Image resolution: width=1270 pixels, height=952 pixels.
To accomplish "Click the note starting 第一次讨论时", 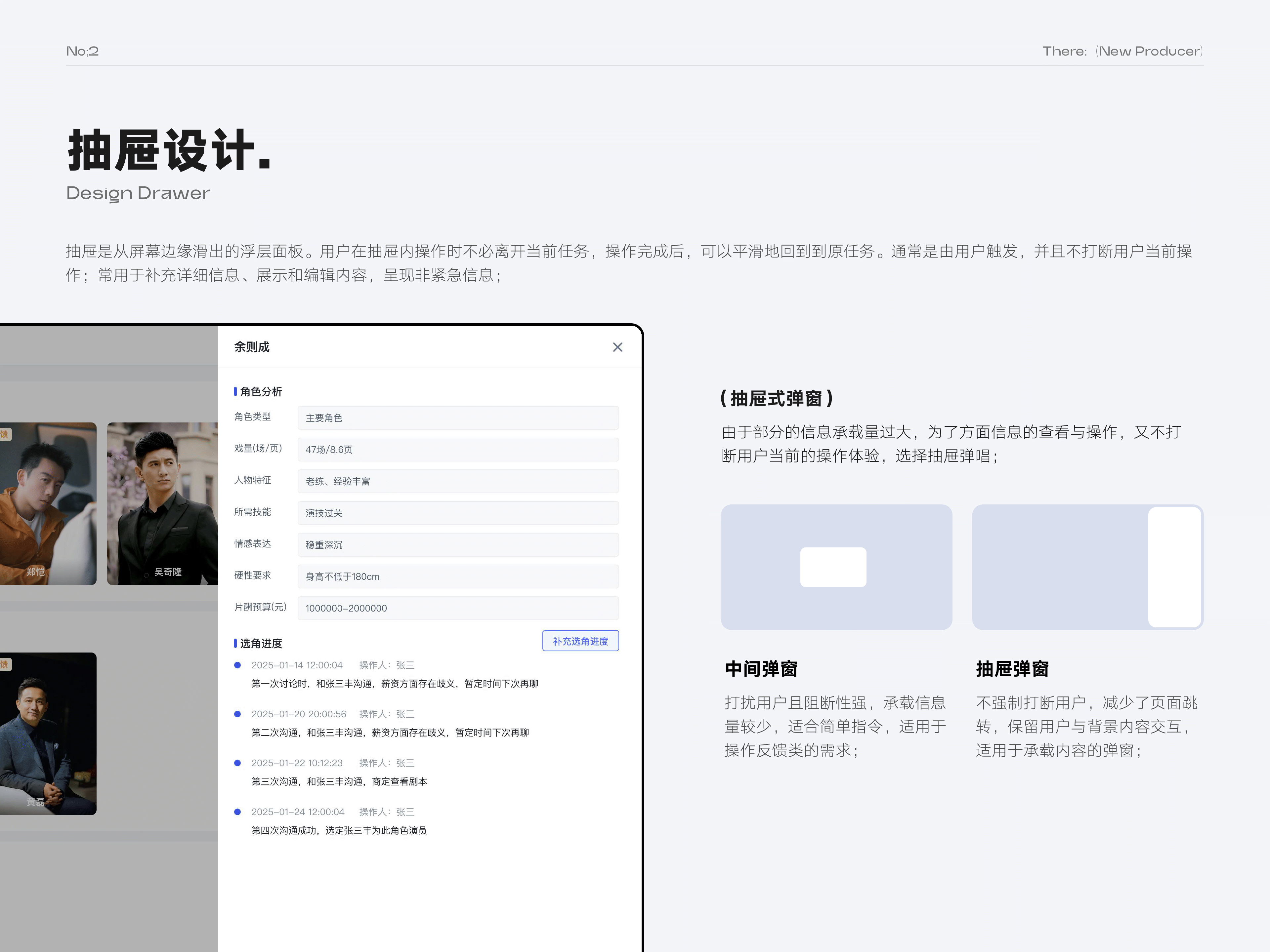I will coord(395,684).
